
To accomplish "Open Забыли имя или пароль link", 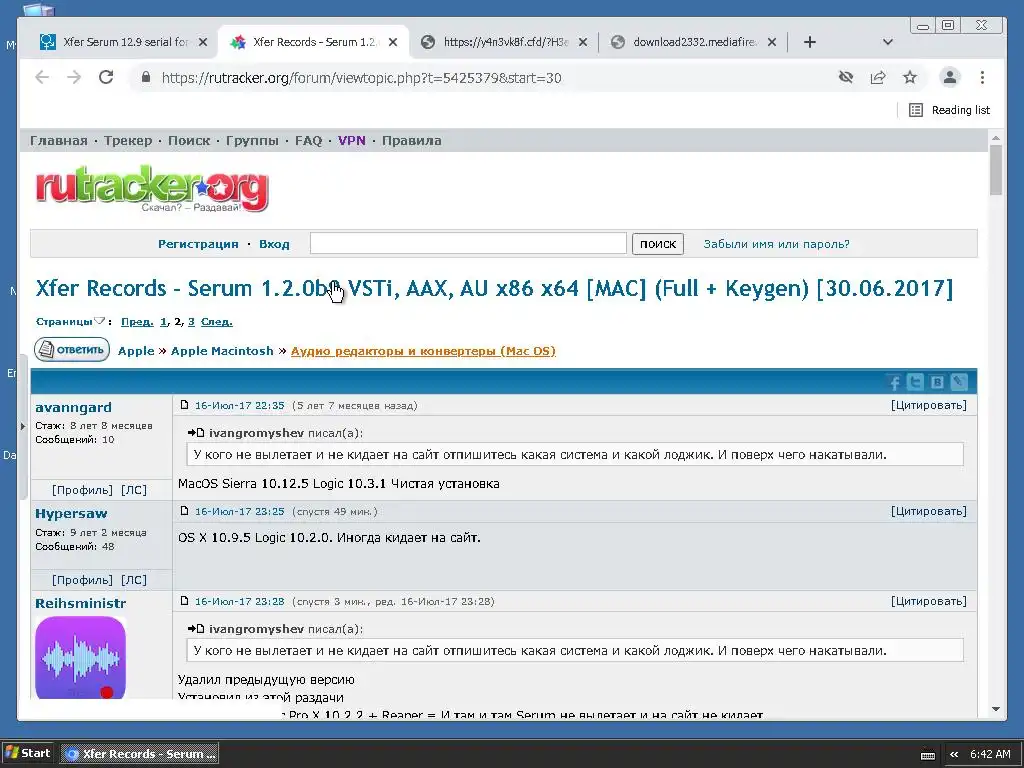I will (x=776, y=244).
